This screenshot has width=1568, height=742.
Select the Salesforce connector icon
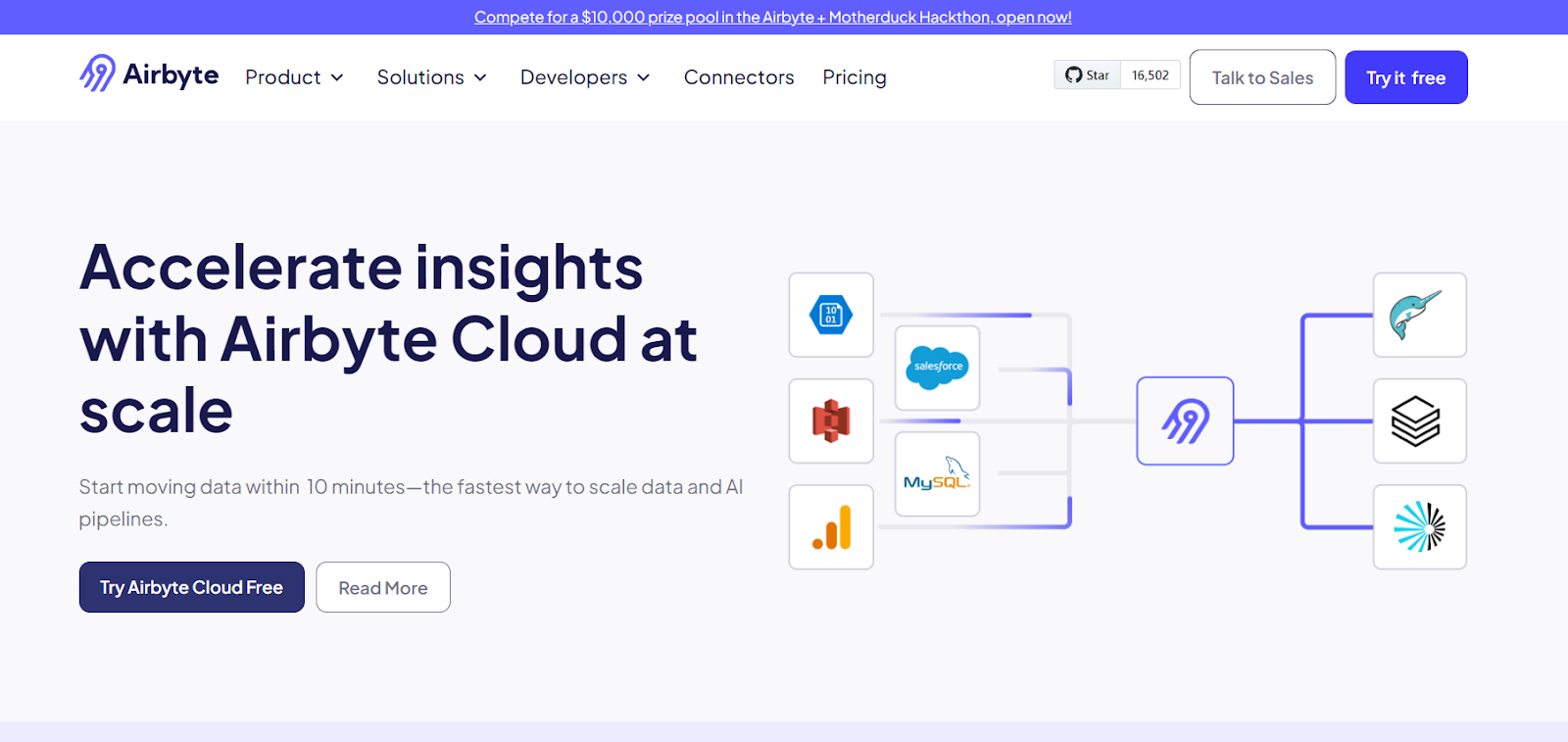pyautogui.click(x=938, y=368)
